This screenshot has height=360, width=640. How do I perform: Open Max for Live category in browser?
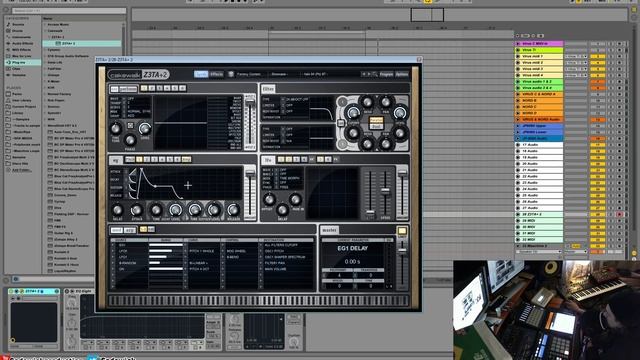click(22, 56)
